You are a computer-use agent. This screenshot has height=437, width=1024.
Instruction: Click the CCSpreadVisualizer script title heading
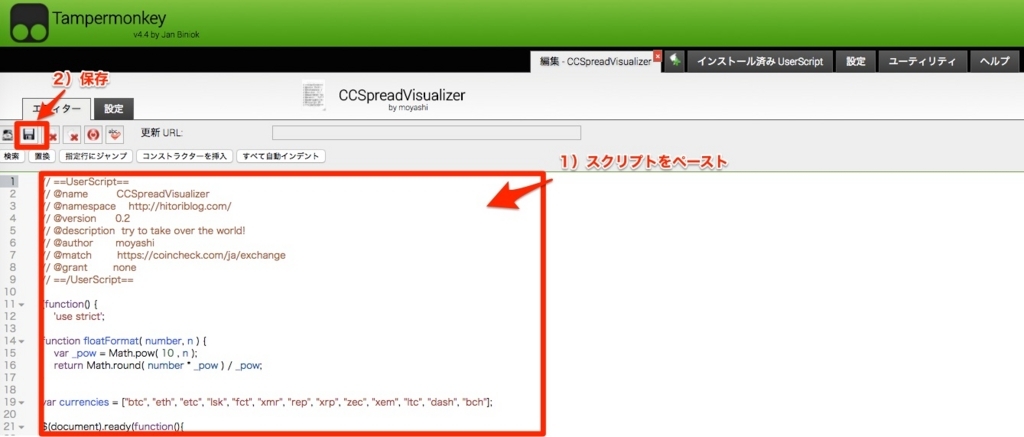[402, 94]
